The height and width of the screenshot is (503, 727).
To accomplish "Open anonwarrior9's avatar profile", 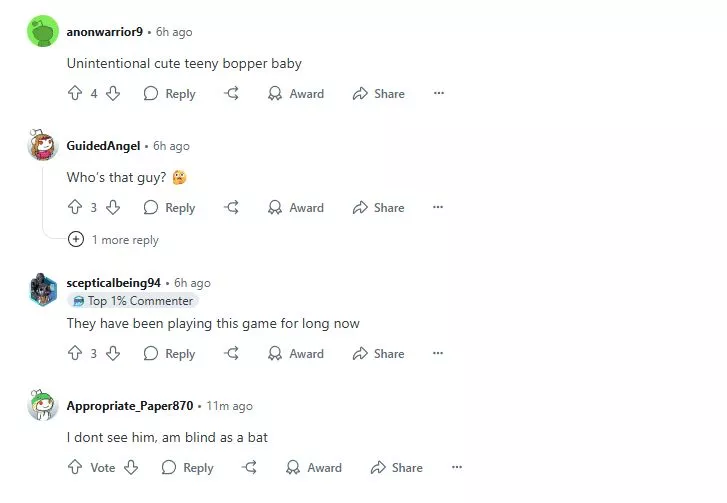I will tap(43, 32).
